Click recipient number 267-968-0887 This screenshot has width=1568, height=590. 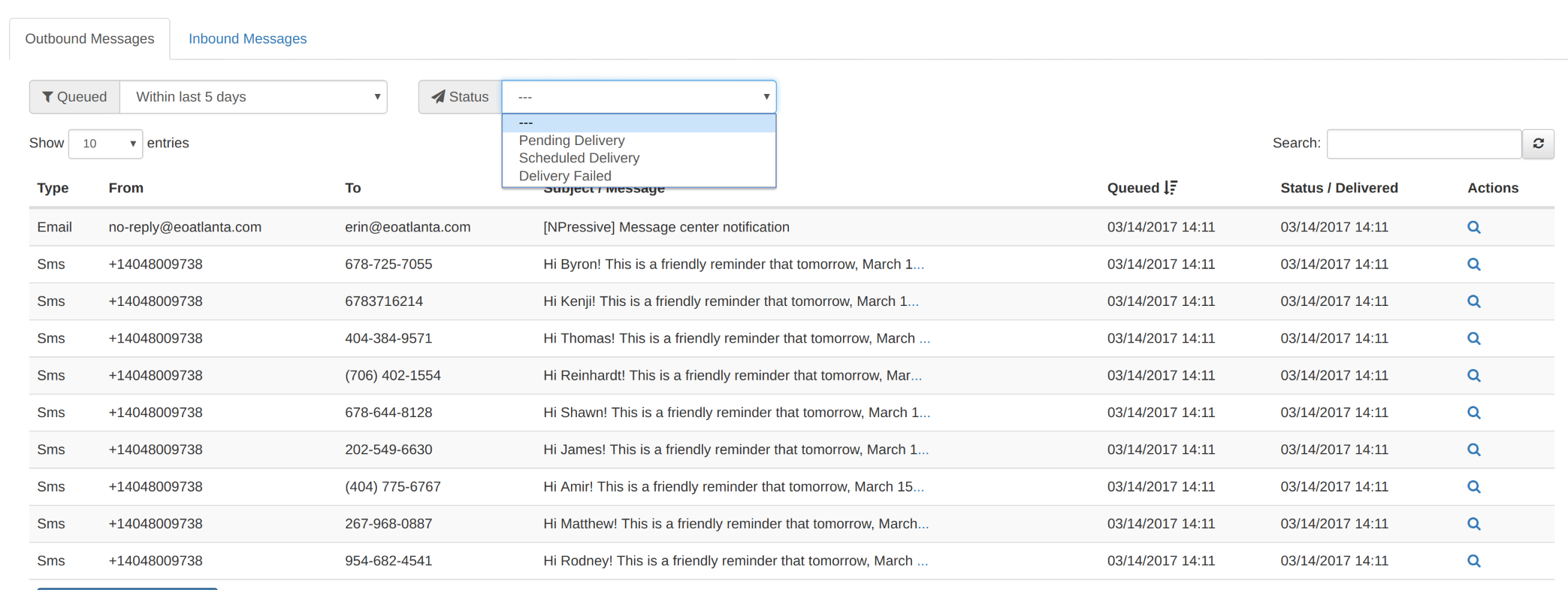[388, 524]
